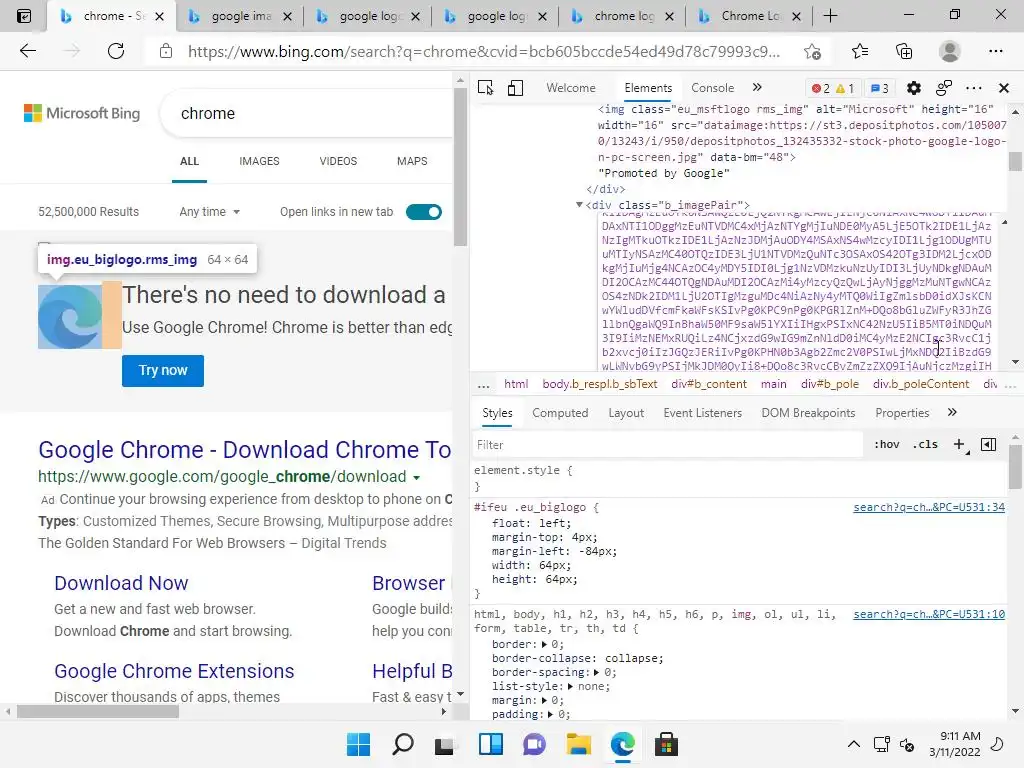Select the Bing IMAGES tab

point(259,161)
